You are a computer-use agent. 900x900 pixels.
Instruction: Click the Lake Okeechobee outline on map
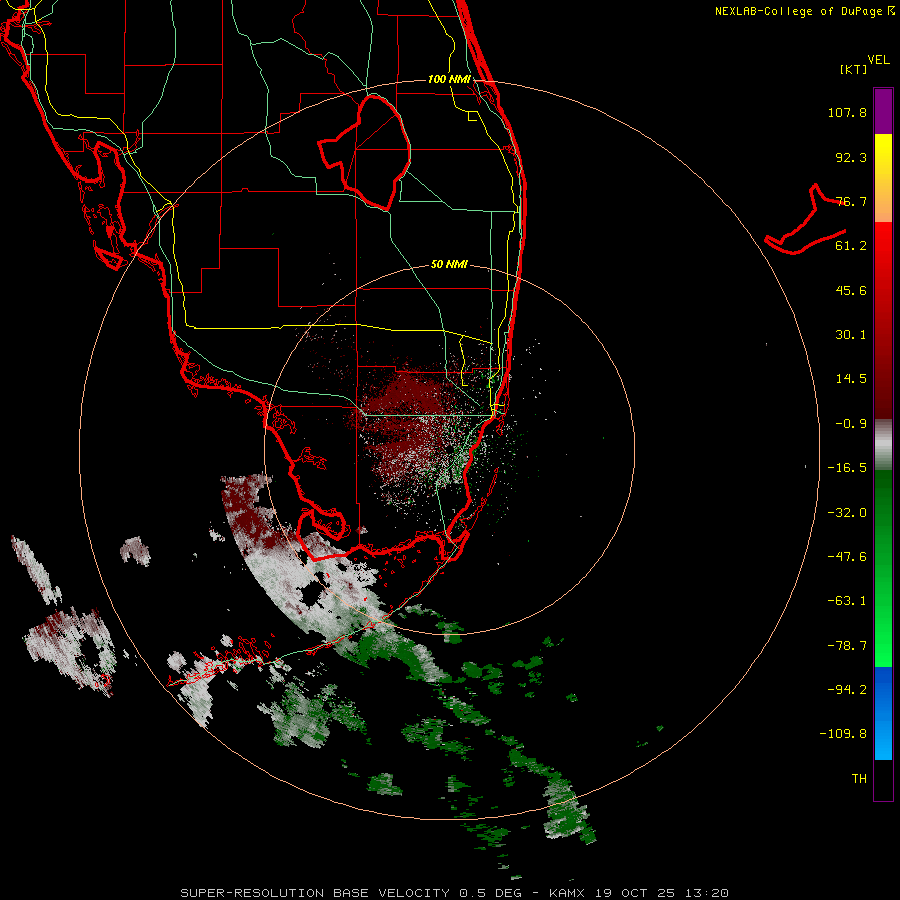pos(365,152)
